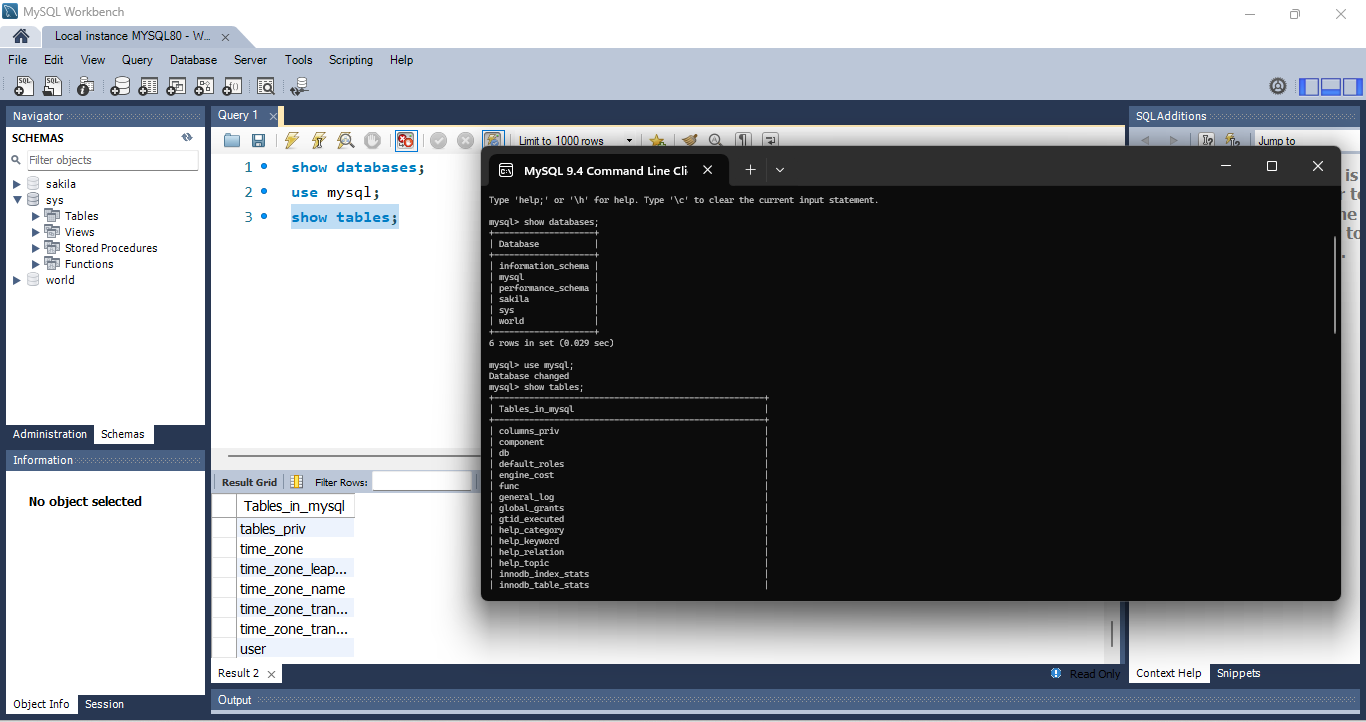Stop the query being executed
Screen dimensions: 1366x722
coord(372,141)
